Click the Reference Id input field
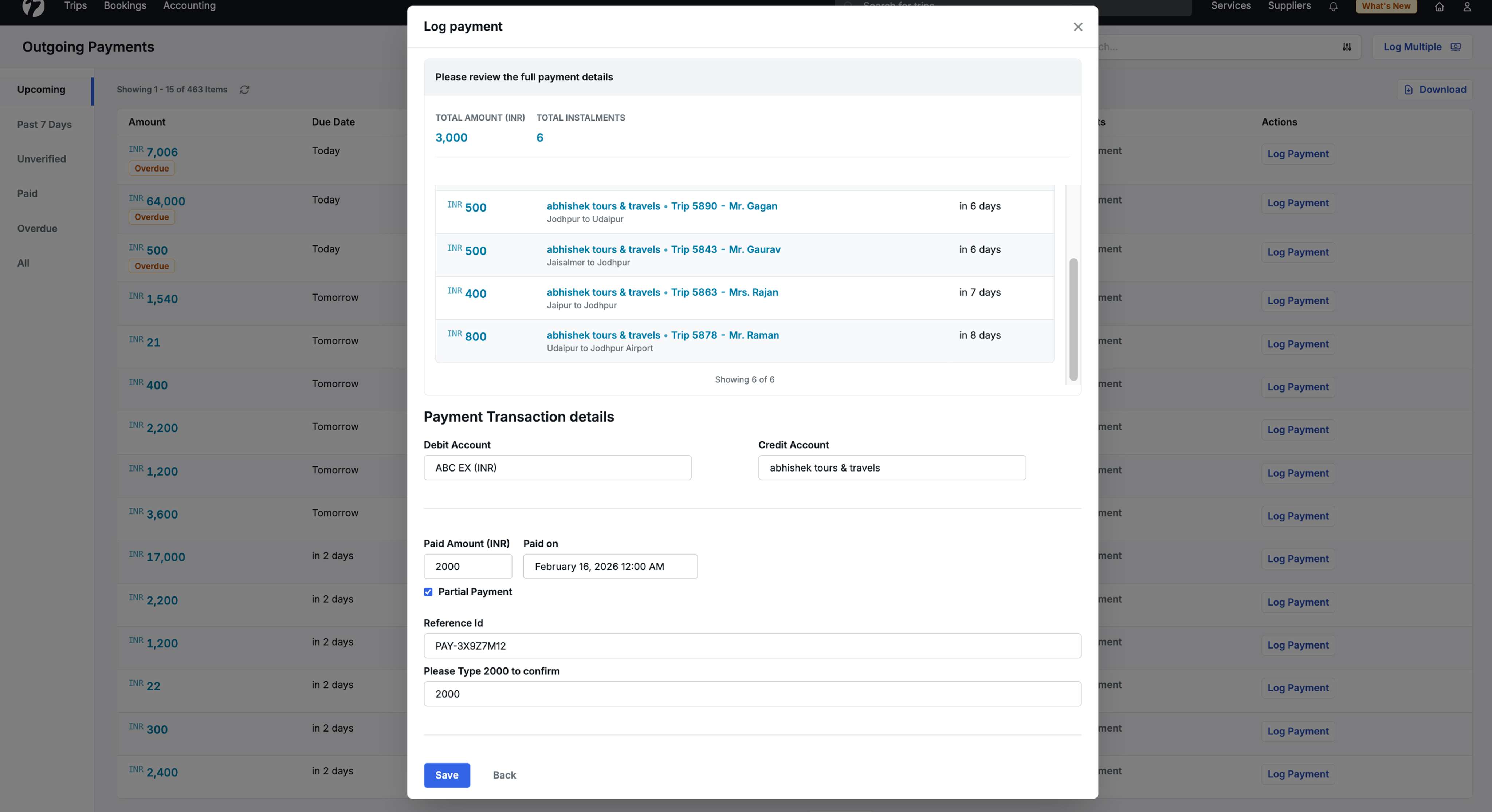Viewport: 1492px width, 812px height. (x=752, y=646)
